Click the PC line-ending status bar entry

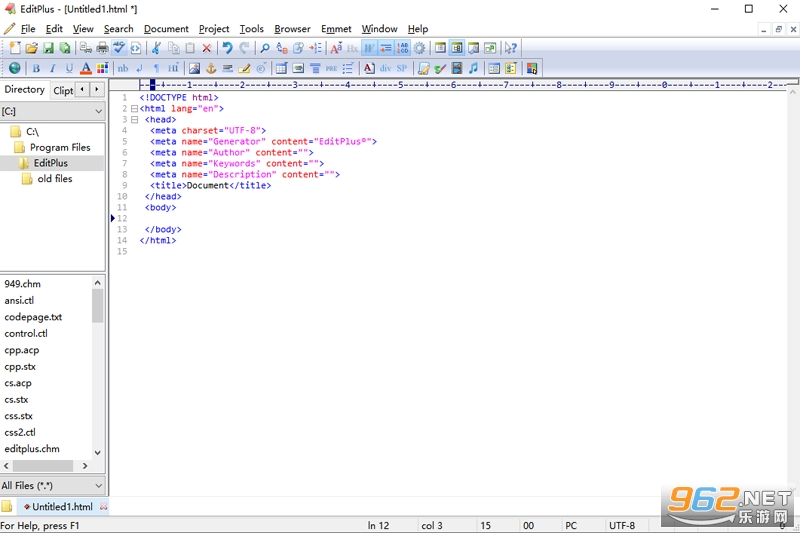[571, 525]
